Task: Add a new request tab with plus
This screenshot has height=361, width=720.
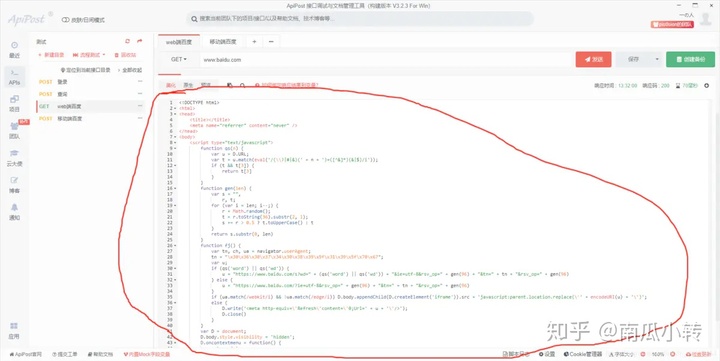Action: (254, 42)
